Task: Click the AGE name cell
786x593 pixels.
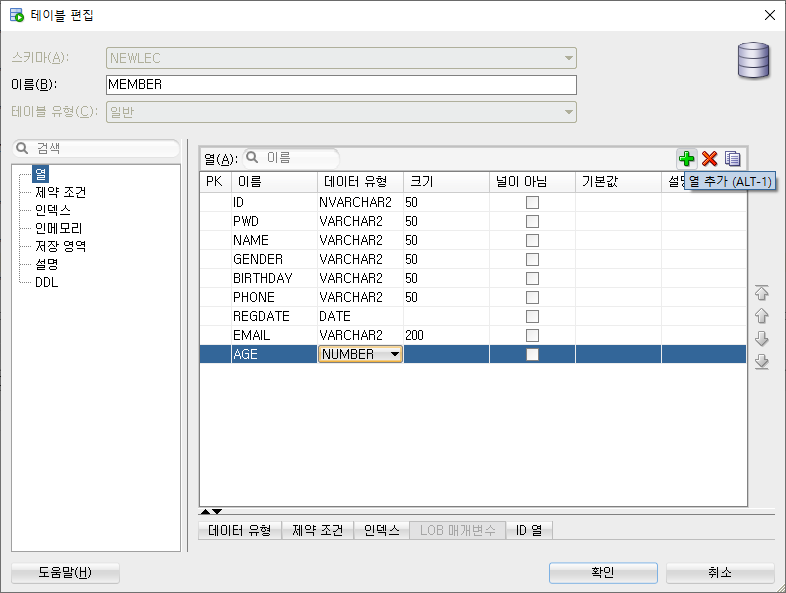Action: 274,354
